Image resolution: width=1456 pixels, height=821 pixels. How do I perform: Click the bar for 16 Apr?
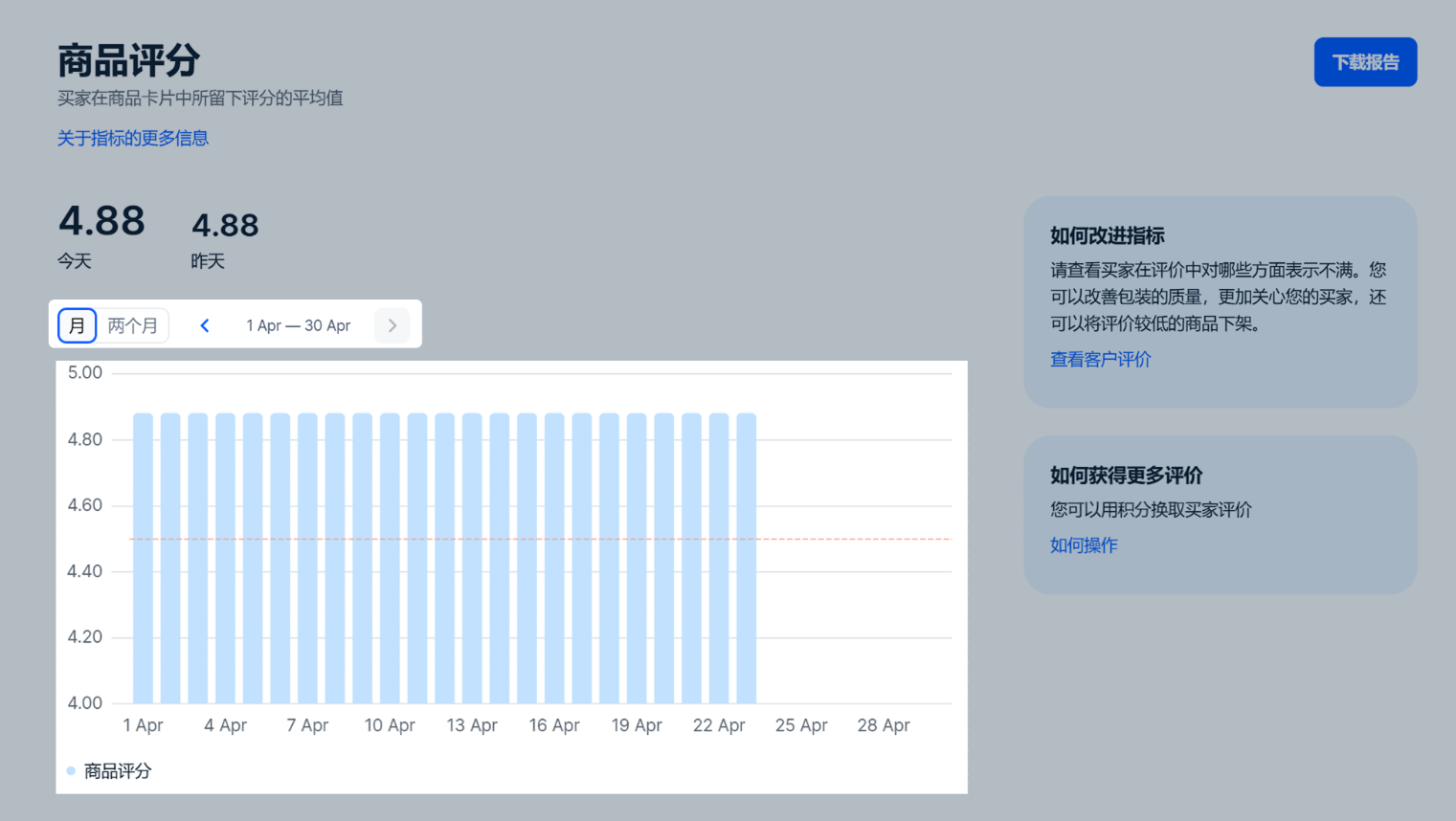(x=554, y=559)
